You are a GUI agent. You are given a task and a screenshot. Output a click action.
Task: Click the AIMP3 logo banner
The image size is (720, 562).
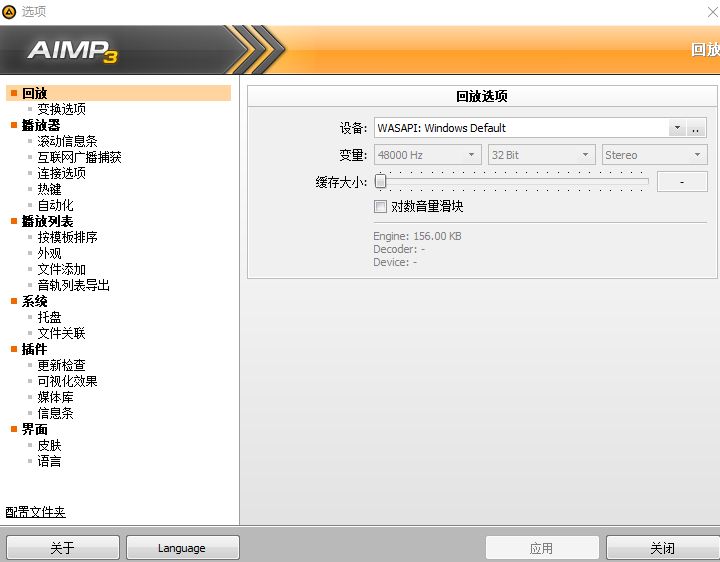click(73, 51)
